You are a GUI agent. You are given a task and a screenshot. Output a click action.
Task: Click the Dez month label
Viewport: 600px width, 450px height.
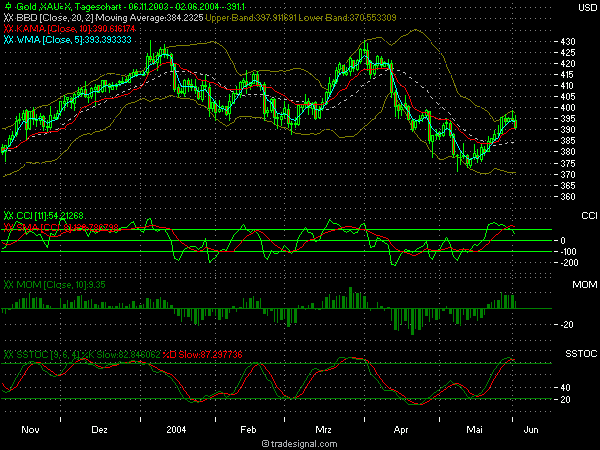click(99, 430)
